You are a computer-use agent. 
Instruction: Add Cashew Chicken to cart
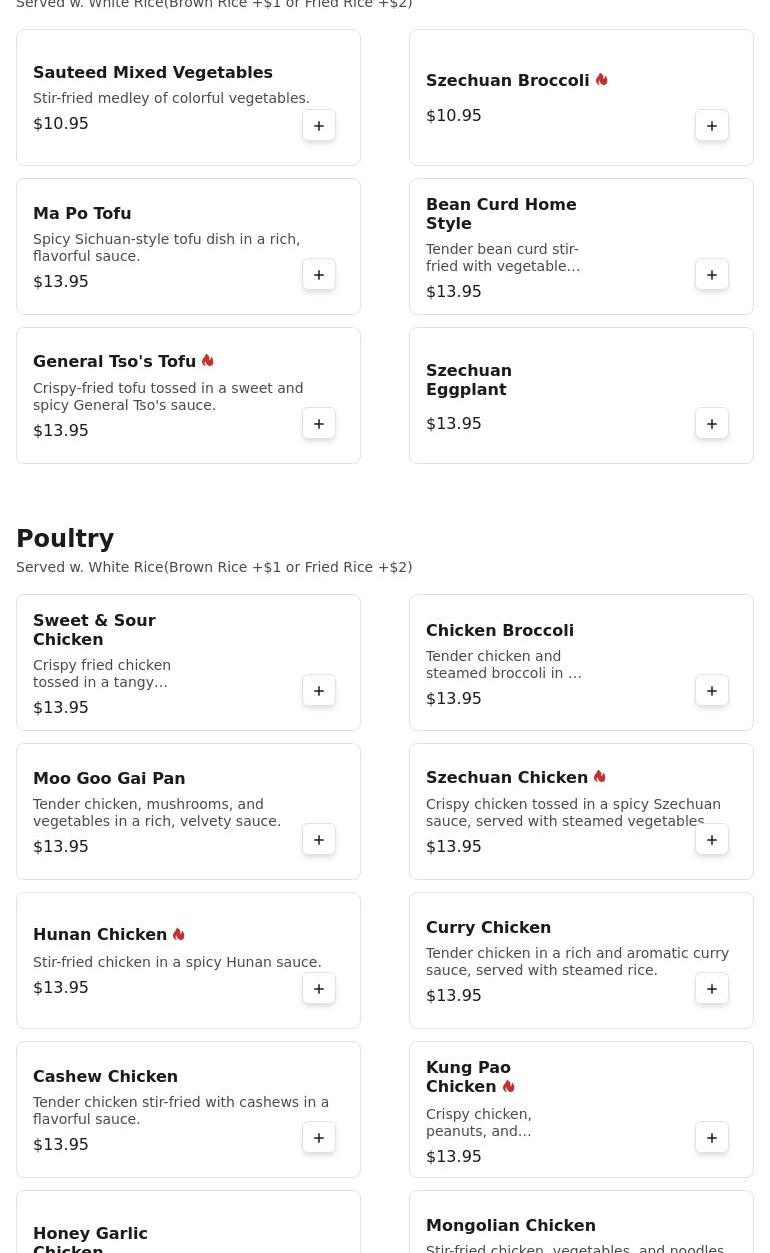click(319, 1138)
